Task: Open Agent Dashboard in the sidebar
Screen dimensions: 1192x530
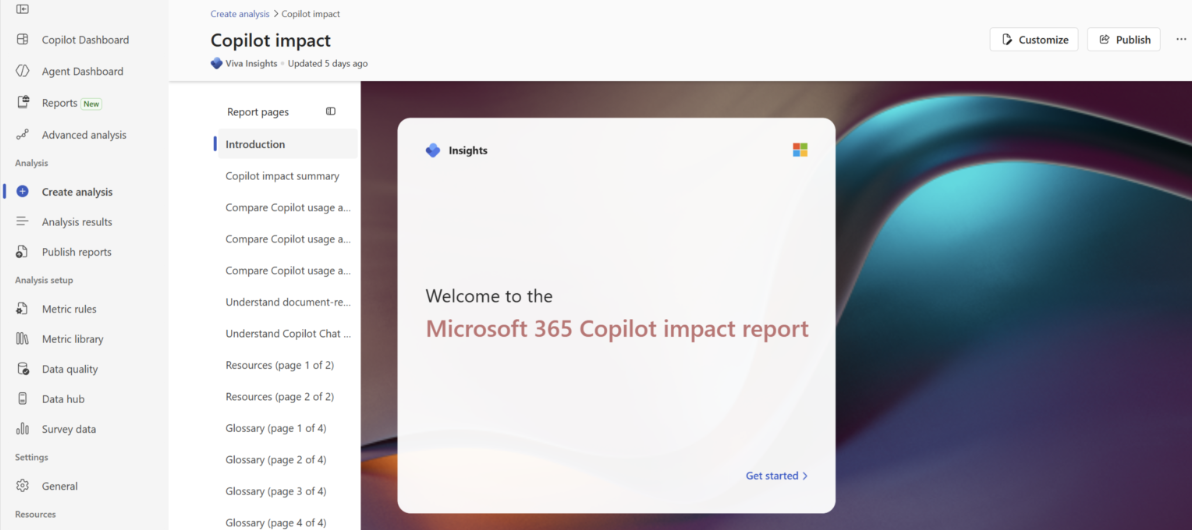Action: (x=84, y=71)
